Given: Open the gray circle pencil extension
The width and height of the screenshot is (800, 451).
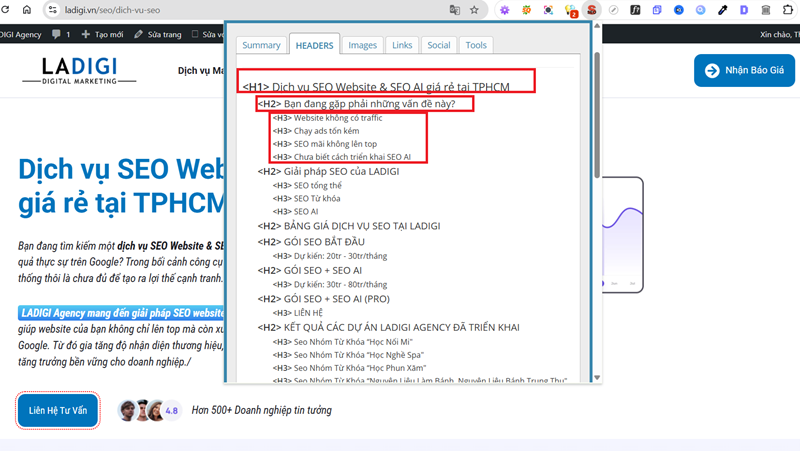Looking at the screenshot, I should 614,10.
